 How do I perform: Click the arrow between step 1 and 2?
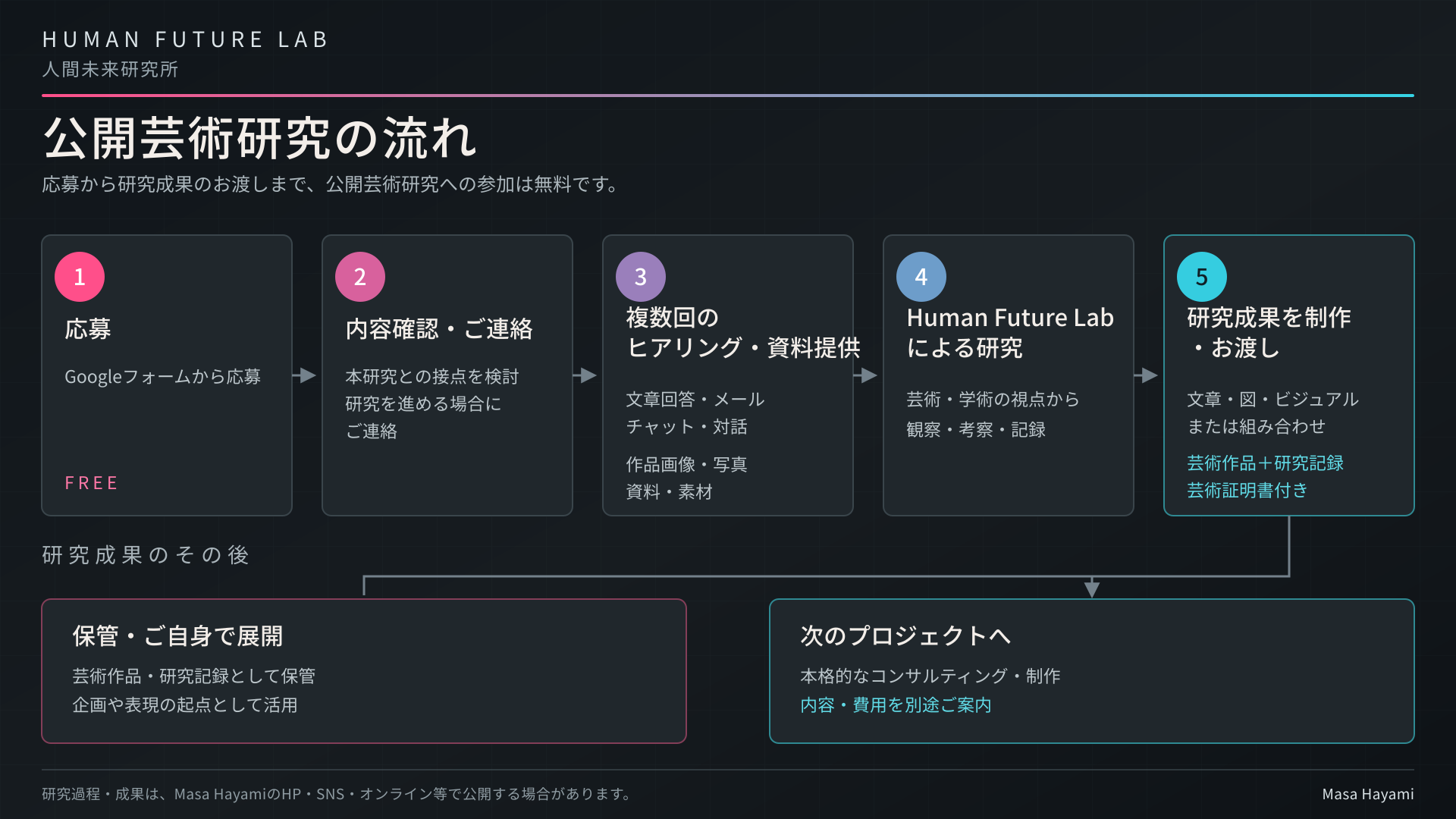tap(305, 375)
